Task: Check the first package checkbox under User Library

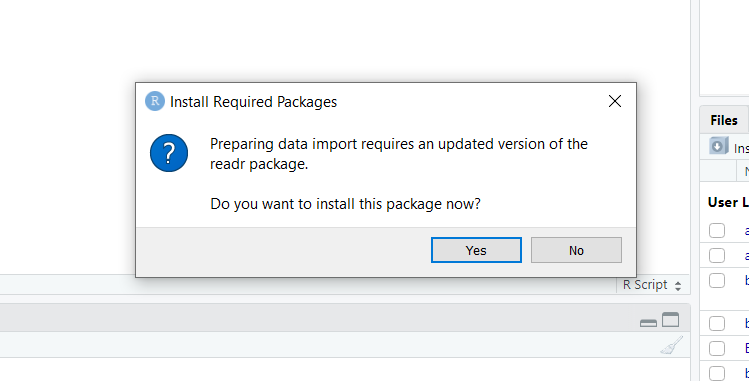Action: (x=717, y=230)
